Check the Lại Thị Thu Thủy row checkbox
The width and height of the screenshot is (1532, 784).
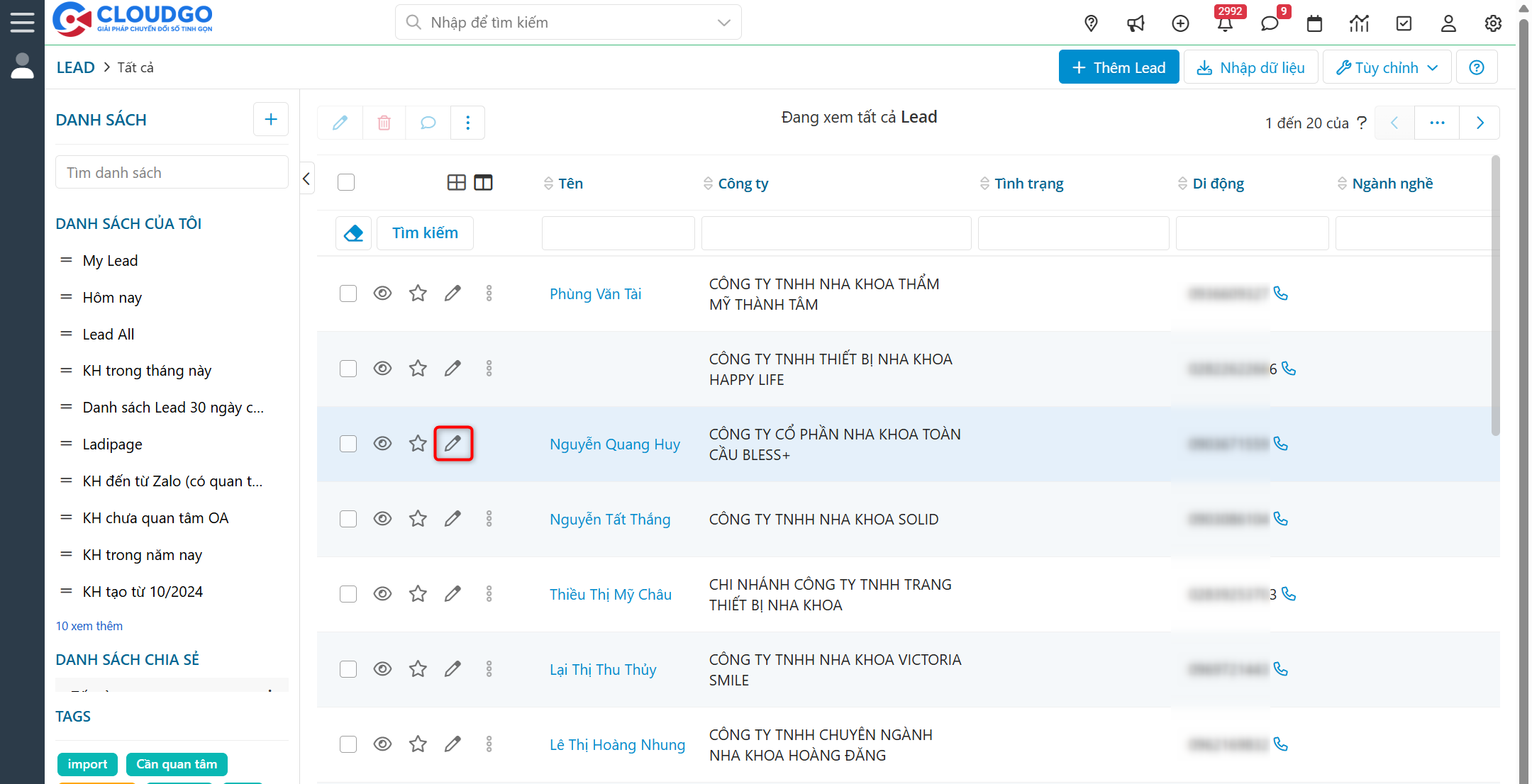[x=348, y=669]
